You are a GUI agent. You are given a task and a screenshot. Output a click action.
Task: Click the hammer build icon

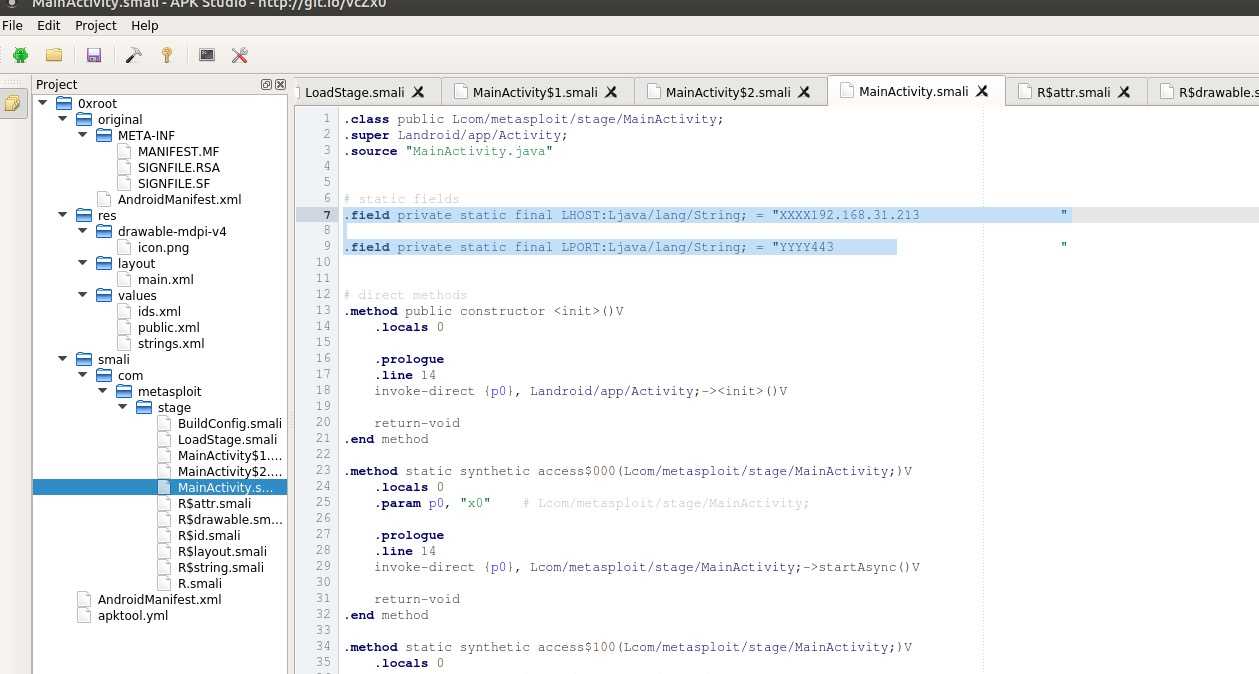point(133,55)
